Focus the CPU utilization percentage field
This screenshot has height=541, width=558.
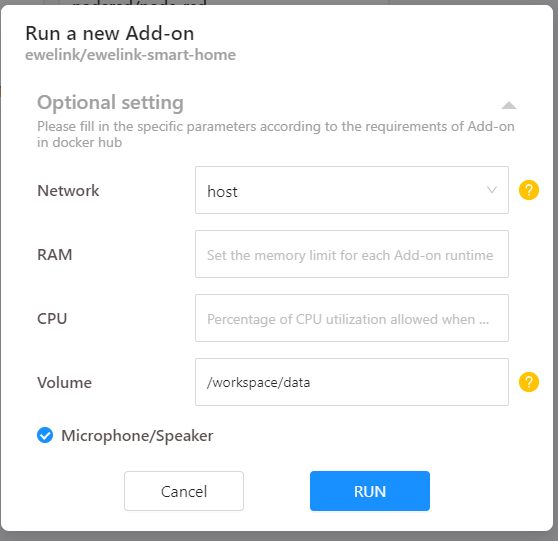(x=352, y=318)
